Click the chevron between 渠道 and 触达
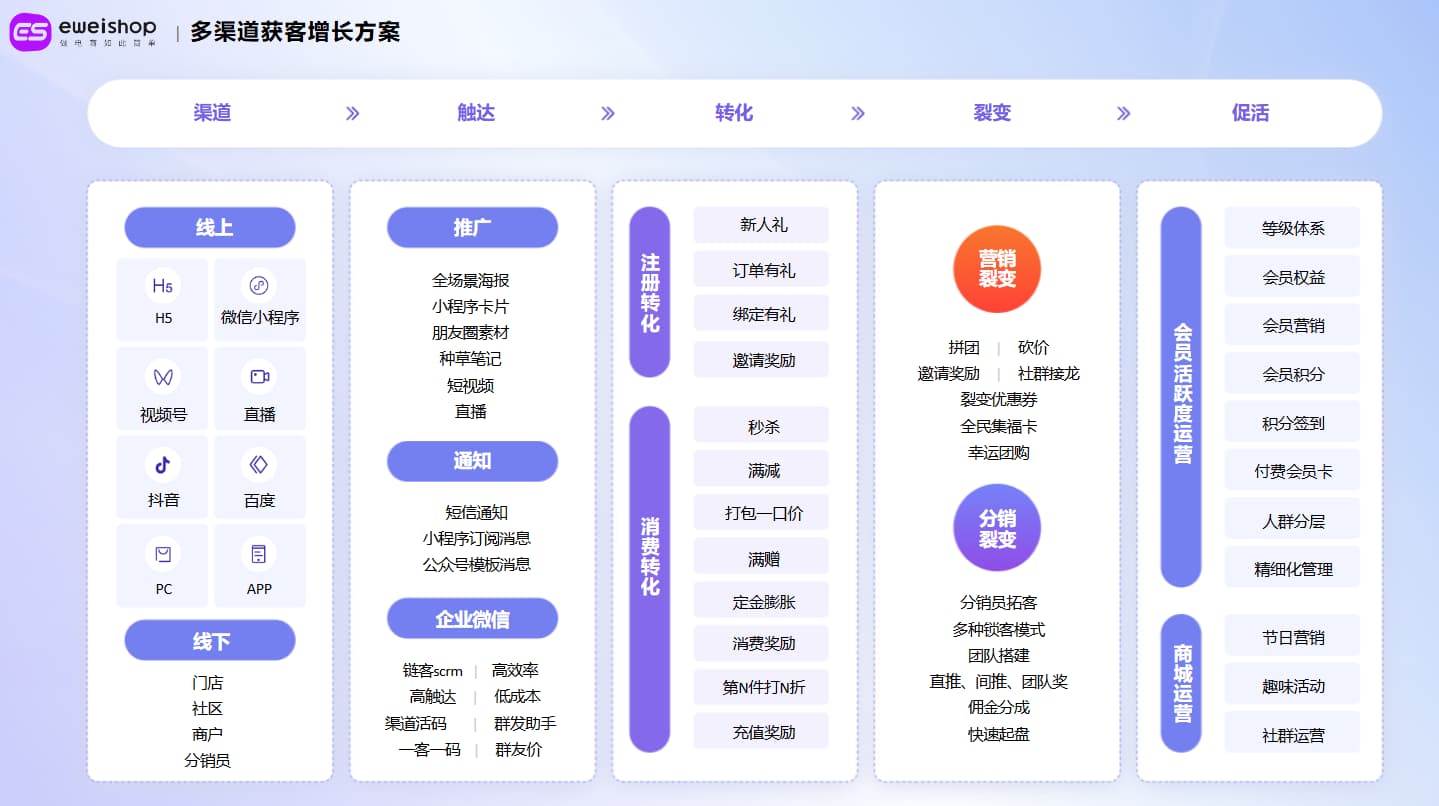Viewport: 1439px width, 806px height. point(352,114)
